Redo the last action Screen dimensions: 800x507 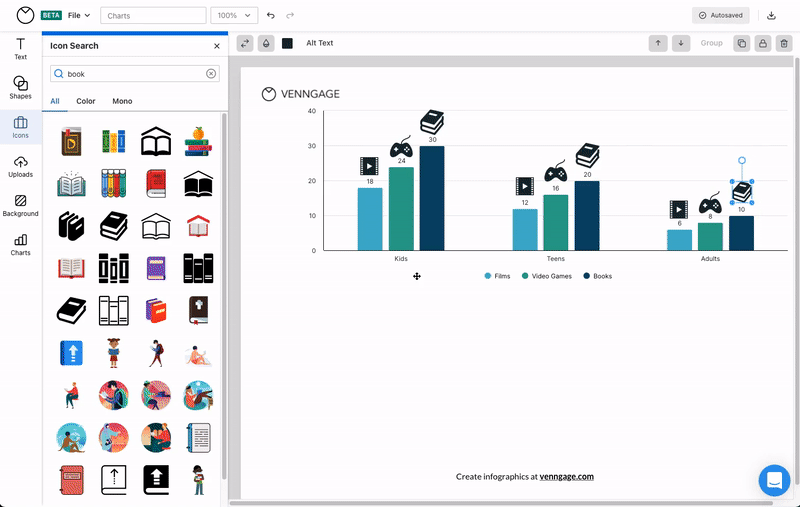click(x=290, y=15)
